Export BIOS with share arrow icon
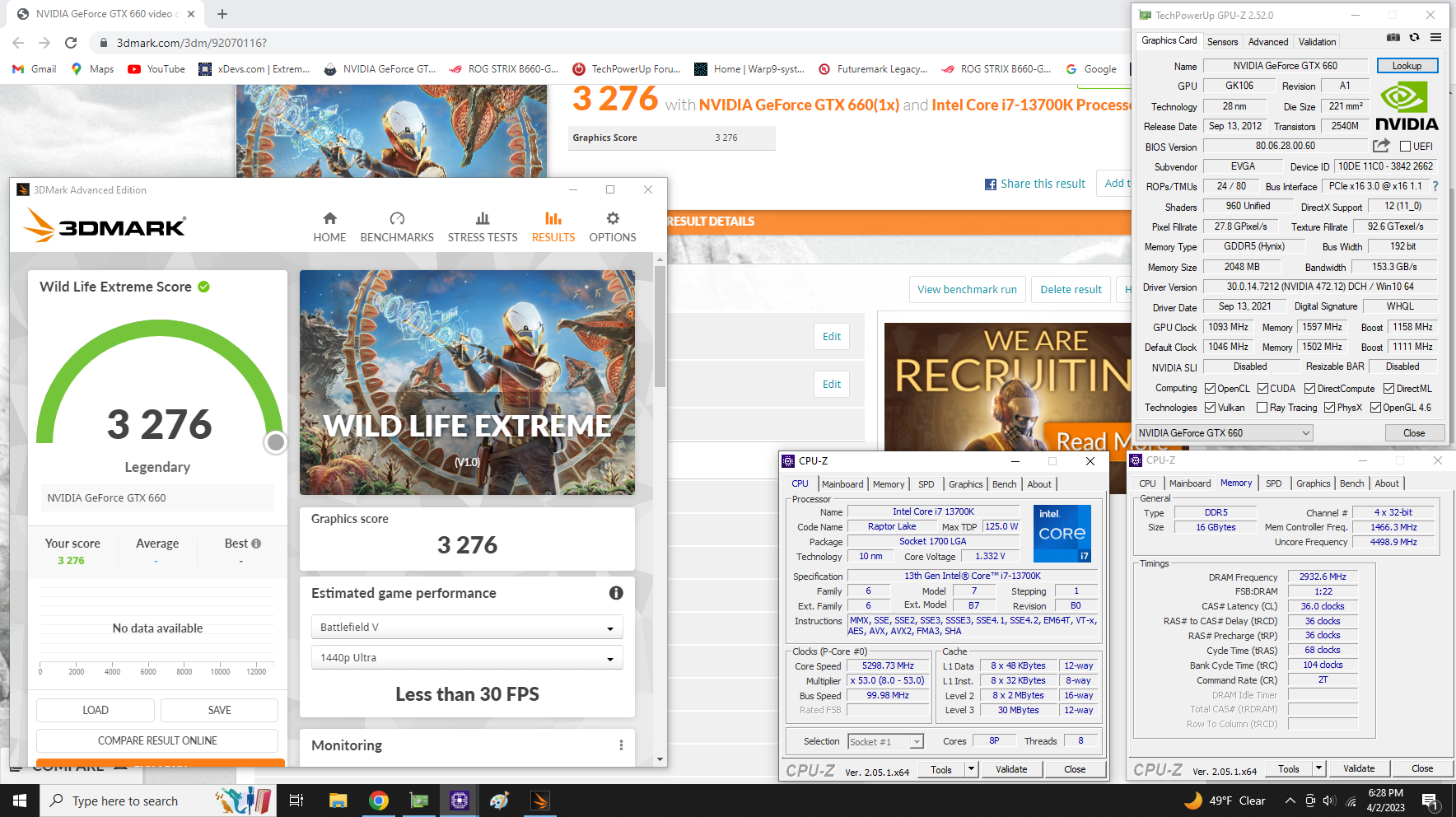 tap(1381, 146)
